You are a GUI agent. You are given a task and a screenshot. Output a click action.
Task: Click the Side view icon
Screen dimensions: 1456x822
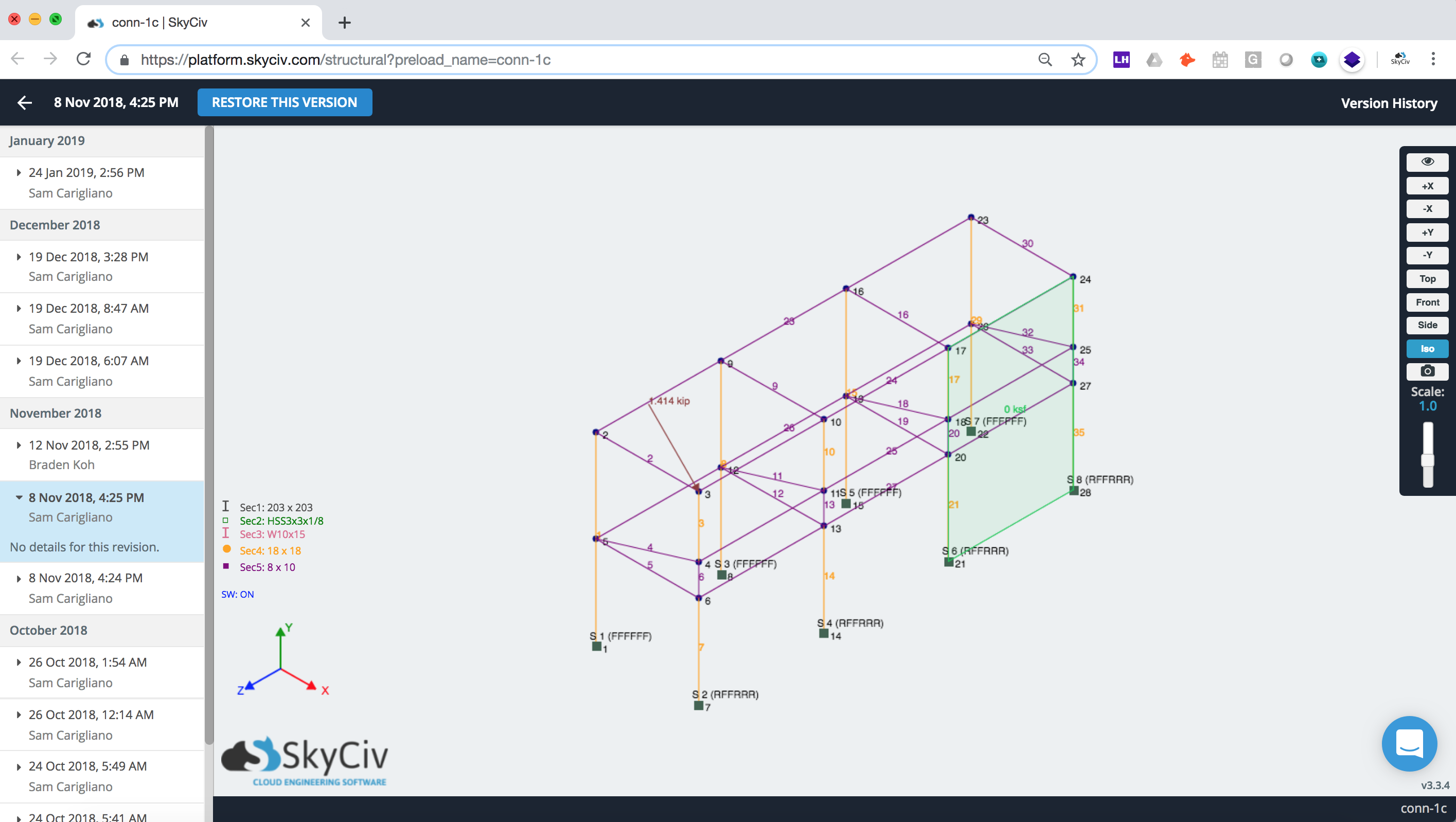click(1427, 325)
